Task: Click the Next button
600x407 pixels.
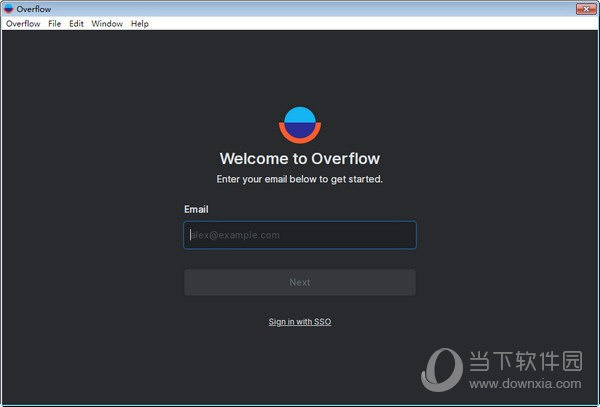Action: (x=300, y=282)
